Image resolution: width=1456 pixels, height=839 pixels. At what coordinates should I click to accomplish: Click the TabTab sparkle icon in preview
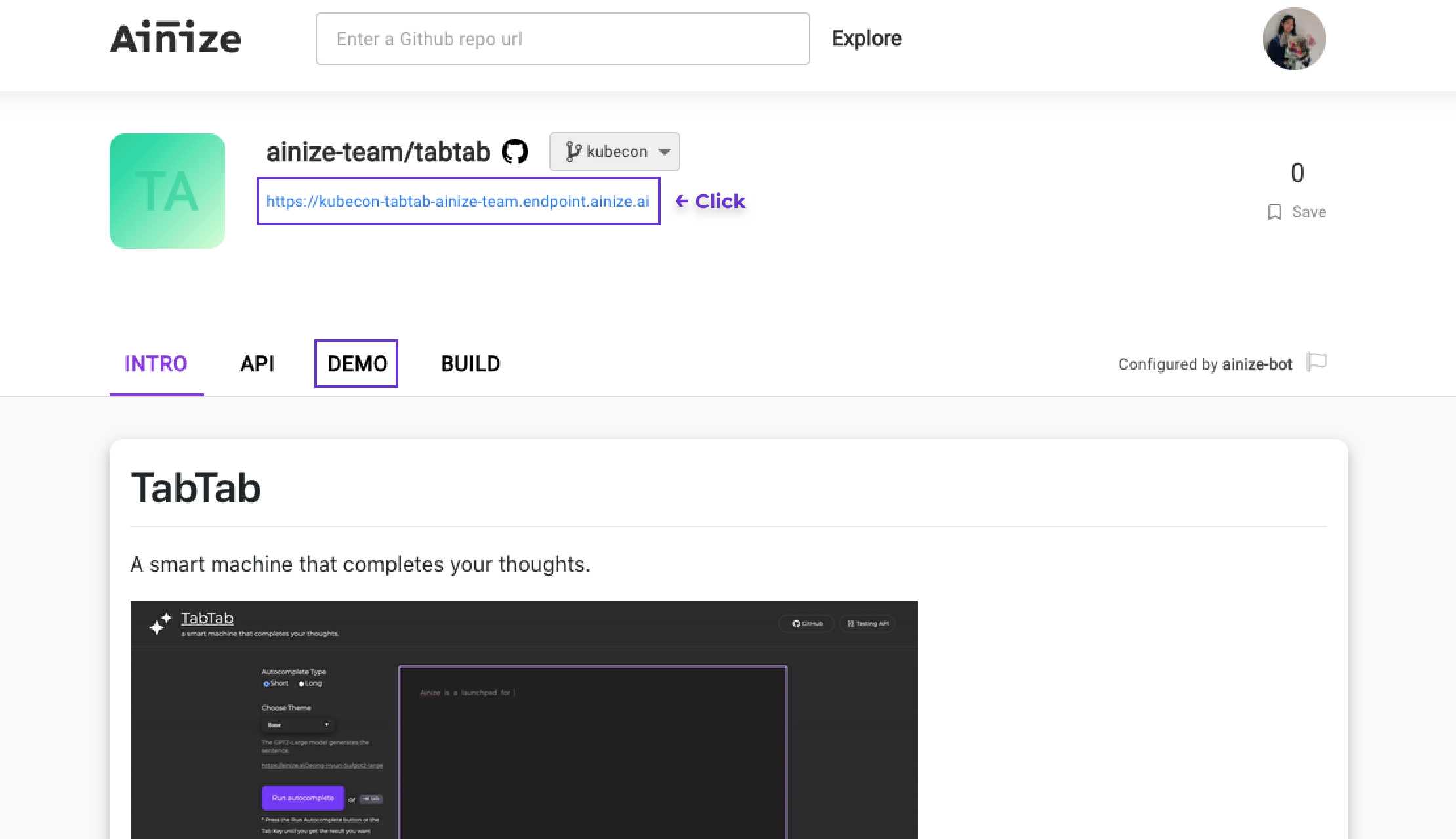coord(160,623)
